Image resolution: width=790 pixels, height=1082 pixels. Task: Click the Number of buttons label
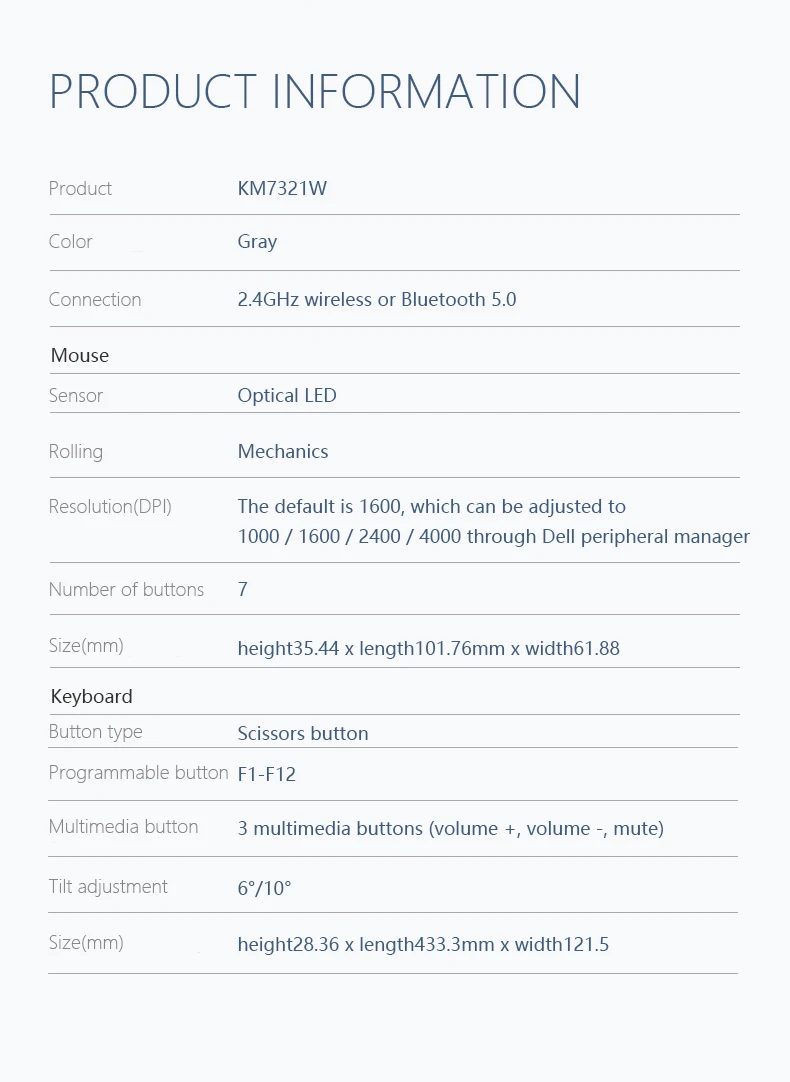coord(126,589)
